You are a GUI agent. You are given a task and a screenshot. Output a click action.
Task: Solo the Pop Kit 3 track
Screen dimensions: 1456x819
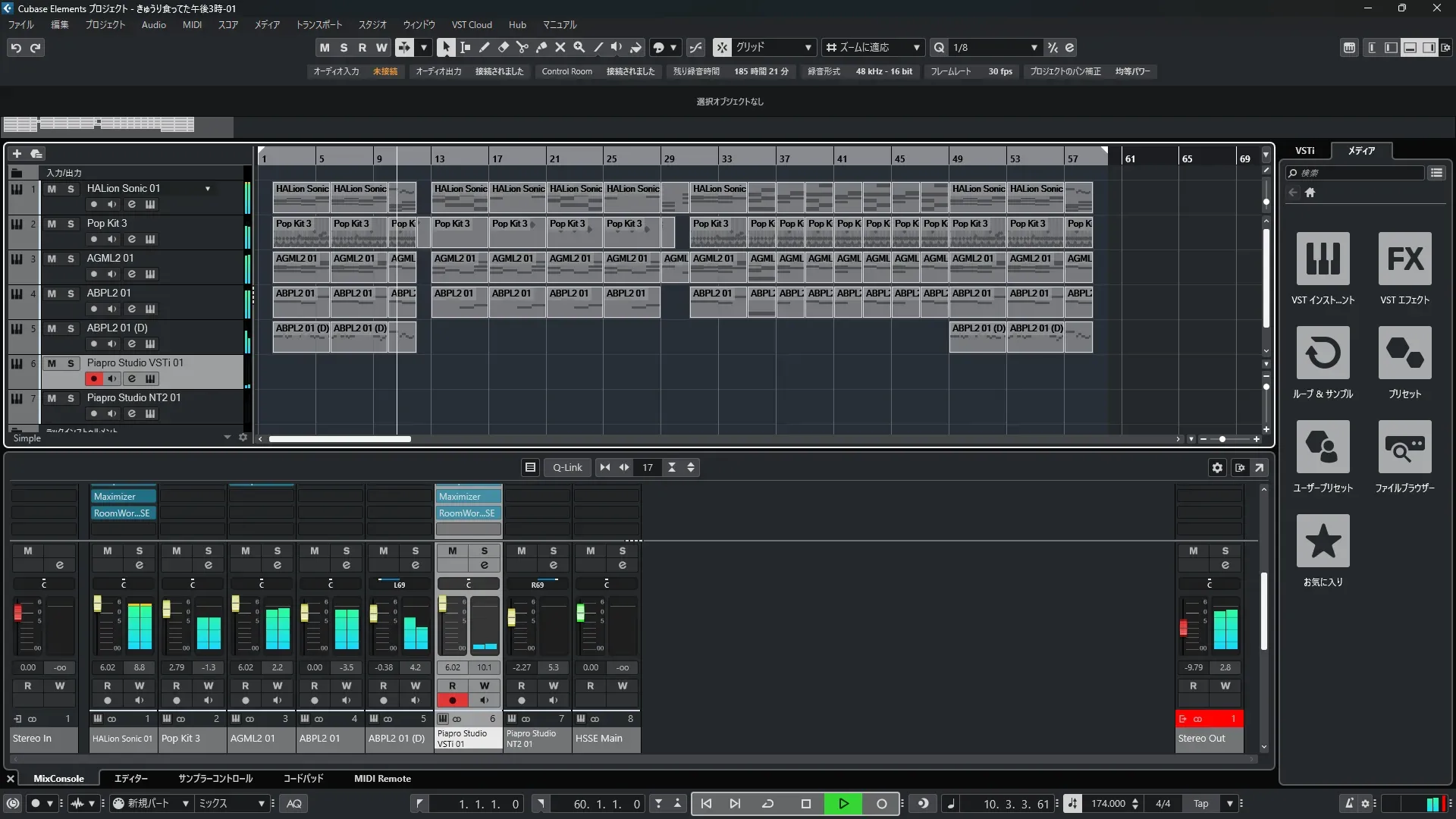pyautogui.click(x=71, y=224)
